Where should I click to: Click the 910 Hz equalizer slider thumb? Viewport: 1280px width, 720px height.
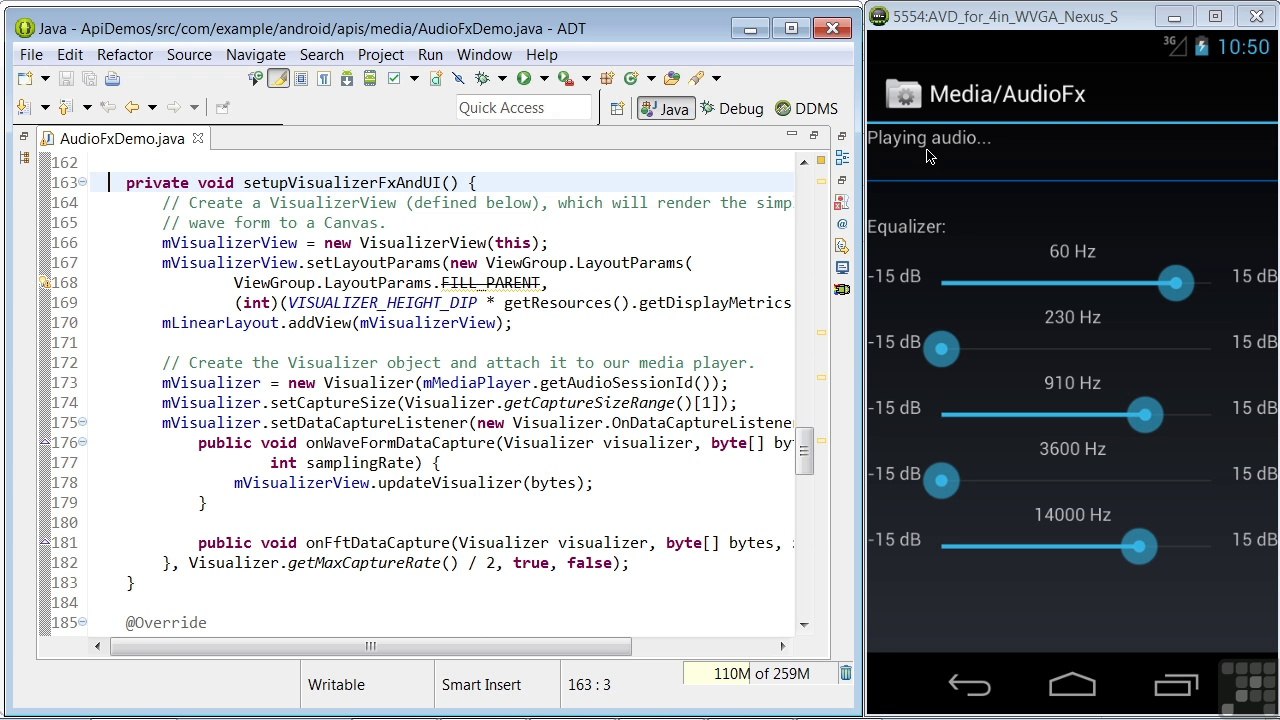click(1145, 415)
